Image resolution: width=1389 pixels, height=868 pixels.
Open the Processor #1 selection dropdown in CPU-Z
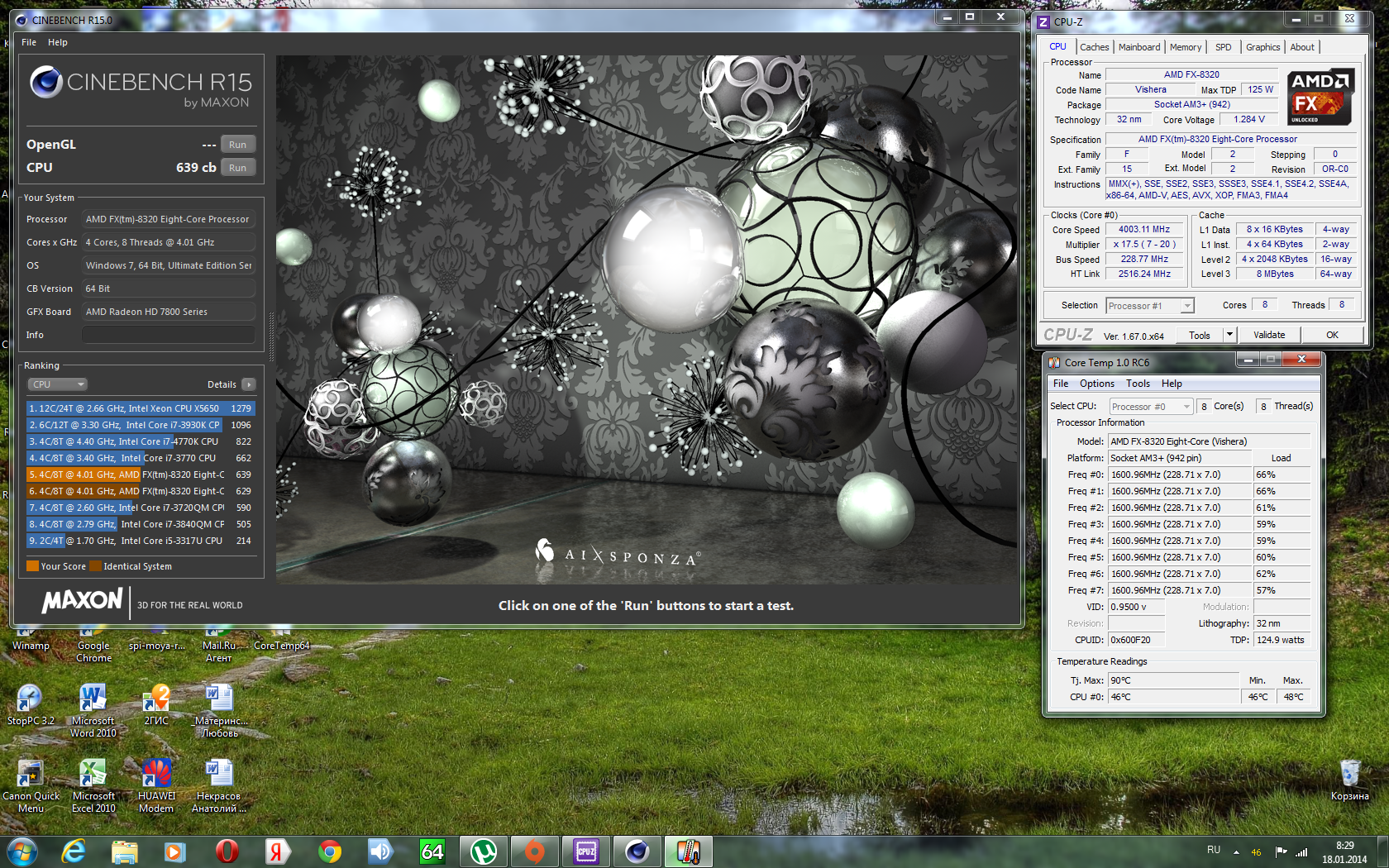point(1150,306)
